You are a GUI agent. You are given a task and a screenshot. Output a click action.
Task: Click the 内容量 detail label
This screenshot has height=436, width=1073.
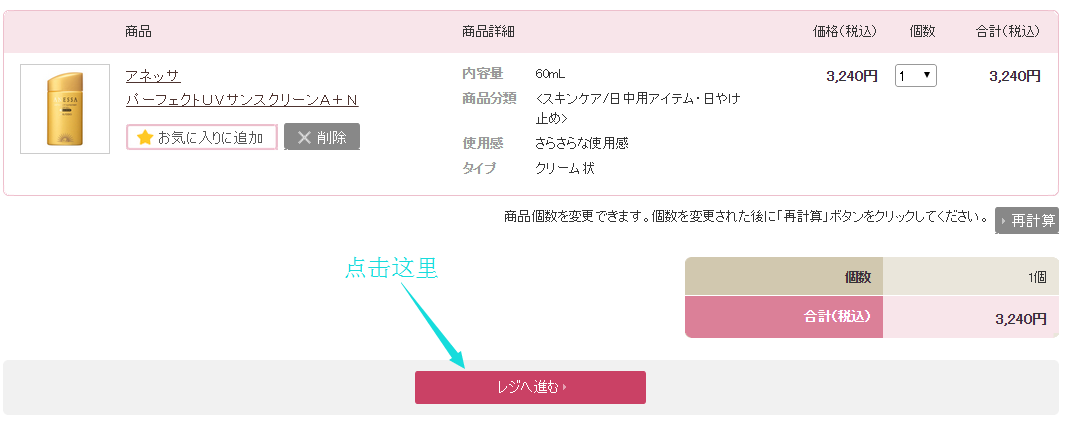pos(483,74)
